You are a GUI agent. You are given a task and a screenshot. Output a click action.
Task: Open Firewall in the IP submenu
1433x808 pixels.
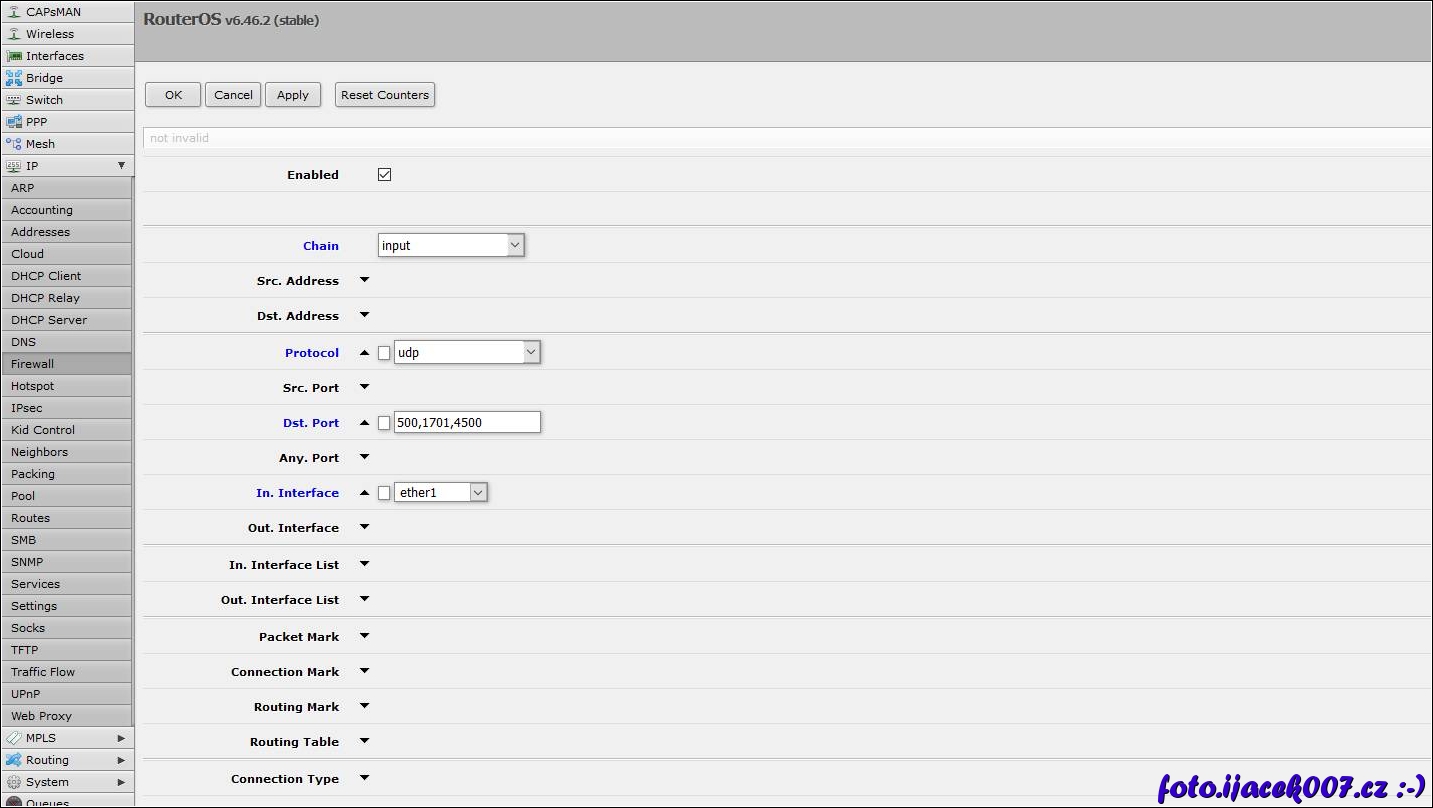click(33, 364)
